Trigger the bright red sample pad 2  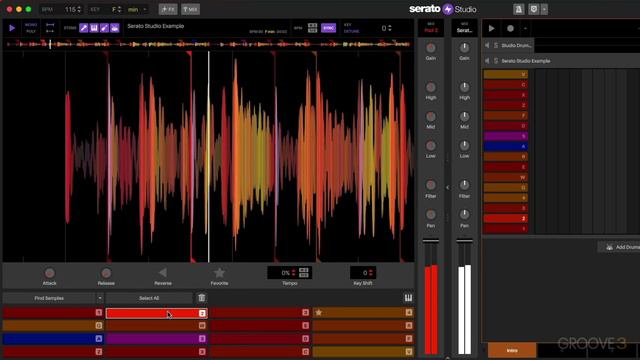click(x=157, y=313)
